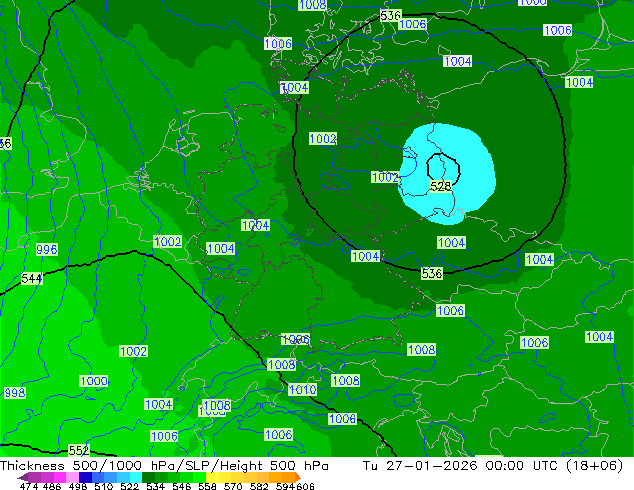Image resolution: width=634 pixels, height=490 pixels.
Task: Click the dark navy-blue swatch in the legend
Action: pyautogui.click(x=85, y=477)
